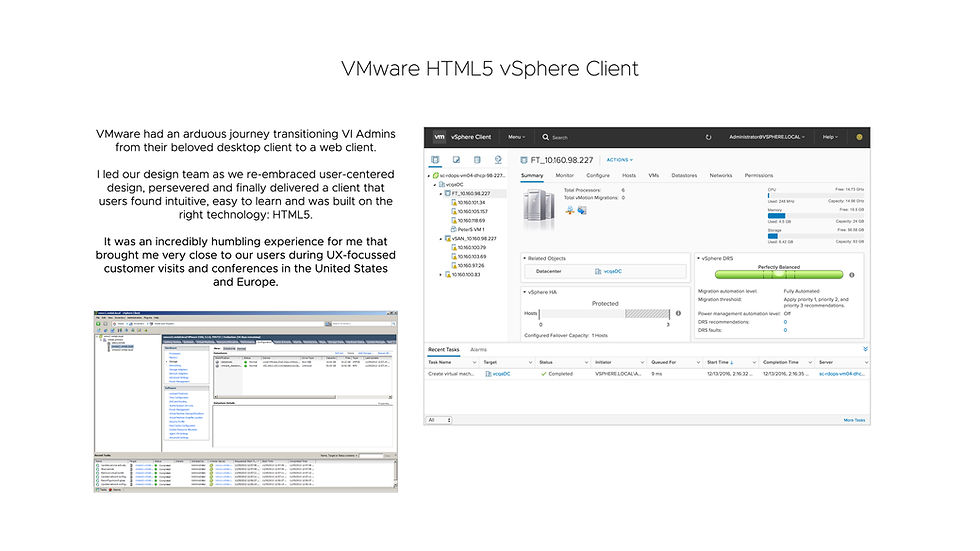Viewport: 980px width, 551px height.
Task: Click the search magnifier icon
Action: pos(546,137)
